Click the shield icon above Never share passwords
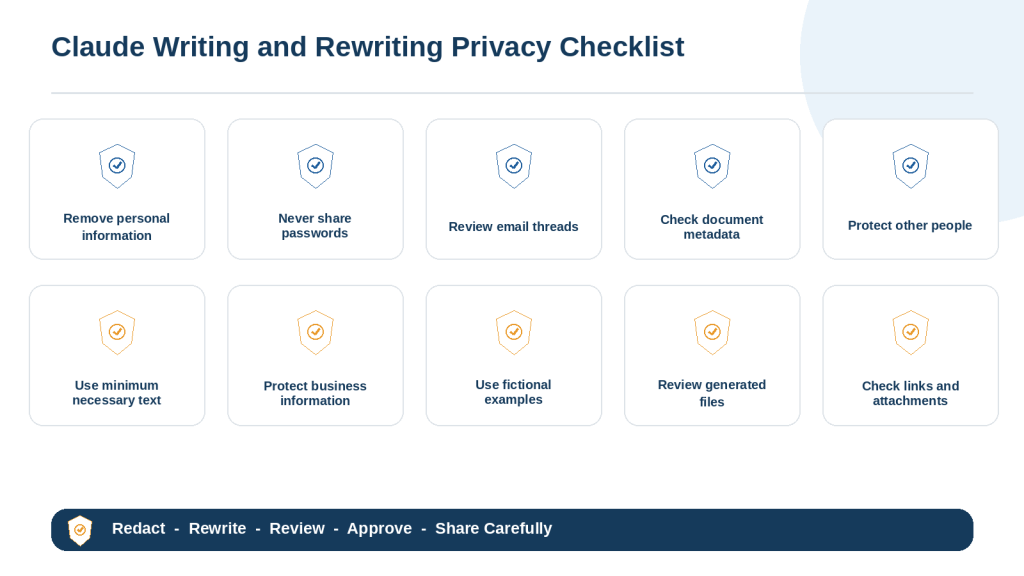Screen dimensions: 1024x576 tap(315, 166)
